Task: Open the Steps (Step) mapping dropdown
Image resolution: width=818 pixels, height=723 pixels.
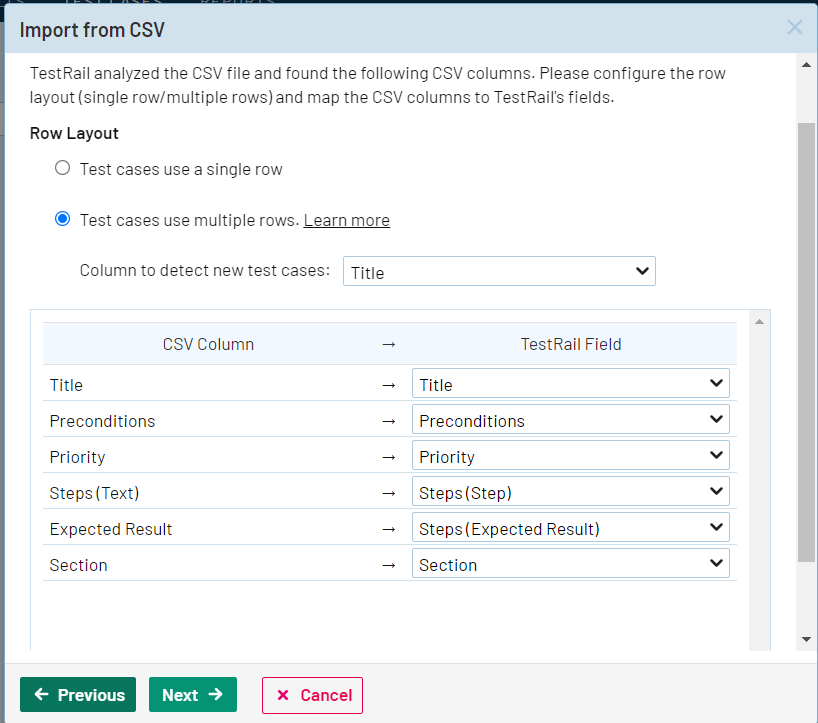Action: (x=570, y=492)
